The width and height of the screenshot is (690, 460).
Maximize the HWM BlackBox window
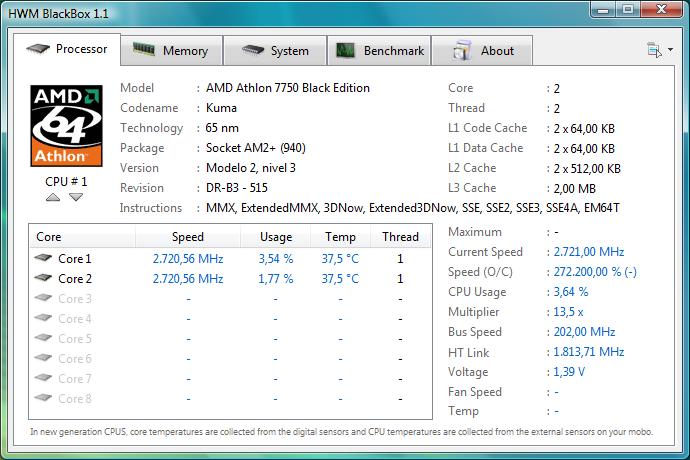pos(628,9)
